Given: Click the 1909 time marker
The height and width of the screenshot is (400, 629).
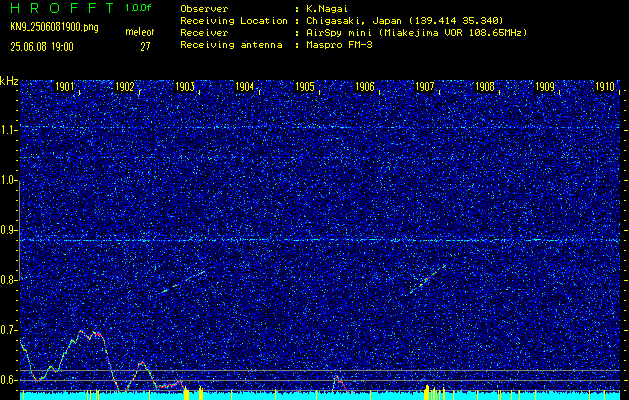Looking at the screenshot, I should coord(545,87).
